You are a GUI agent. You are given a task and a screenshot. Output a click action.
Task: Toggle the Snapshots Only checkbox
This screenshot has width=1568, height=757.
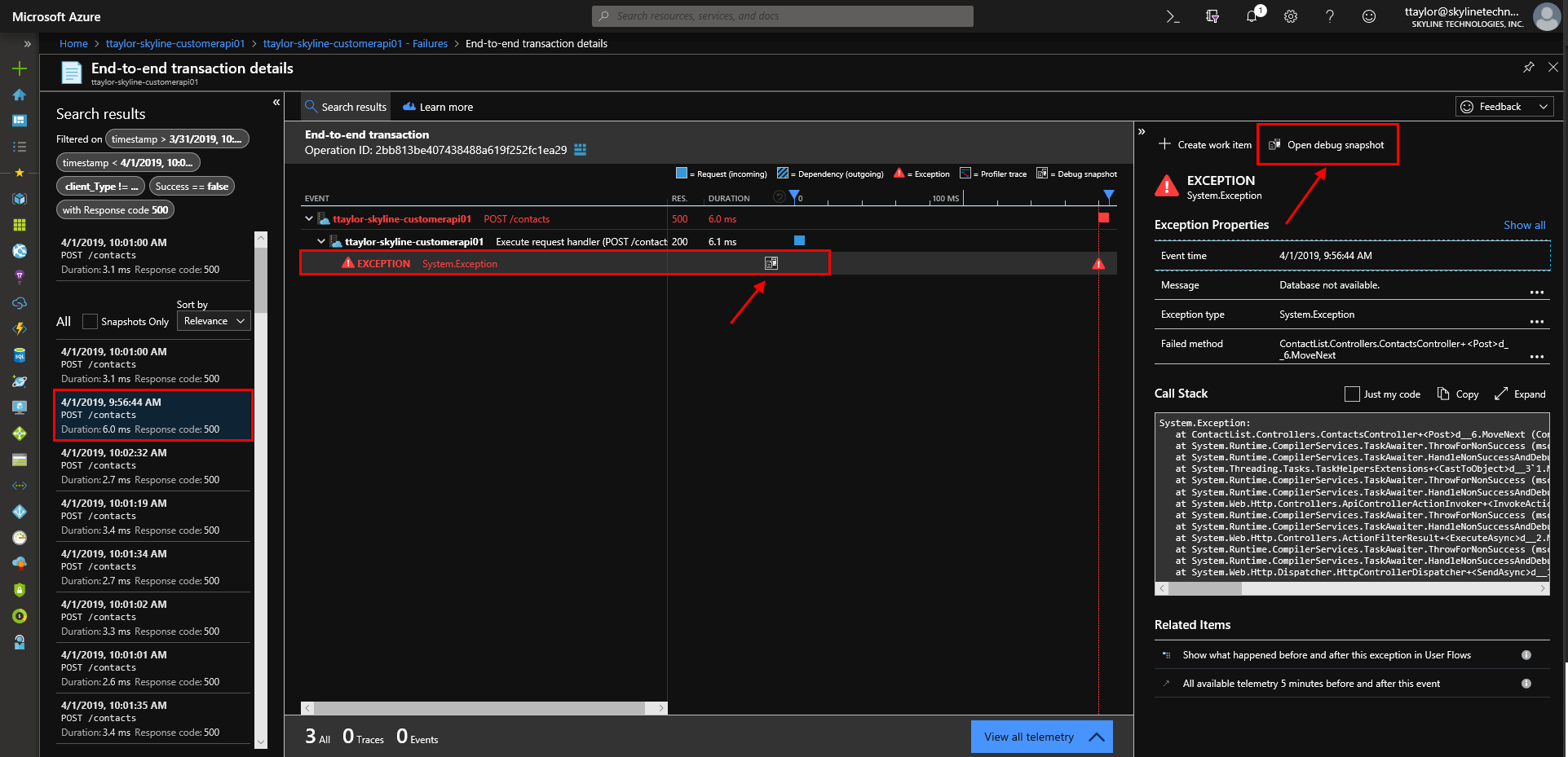pyautogui.click(x=90, y=322)
